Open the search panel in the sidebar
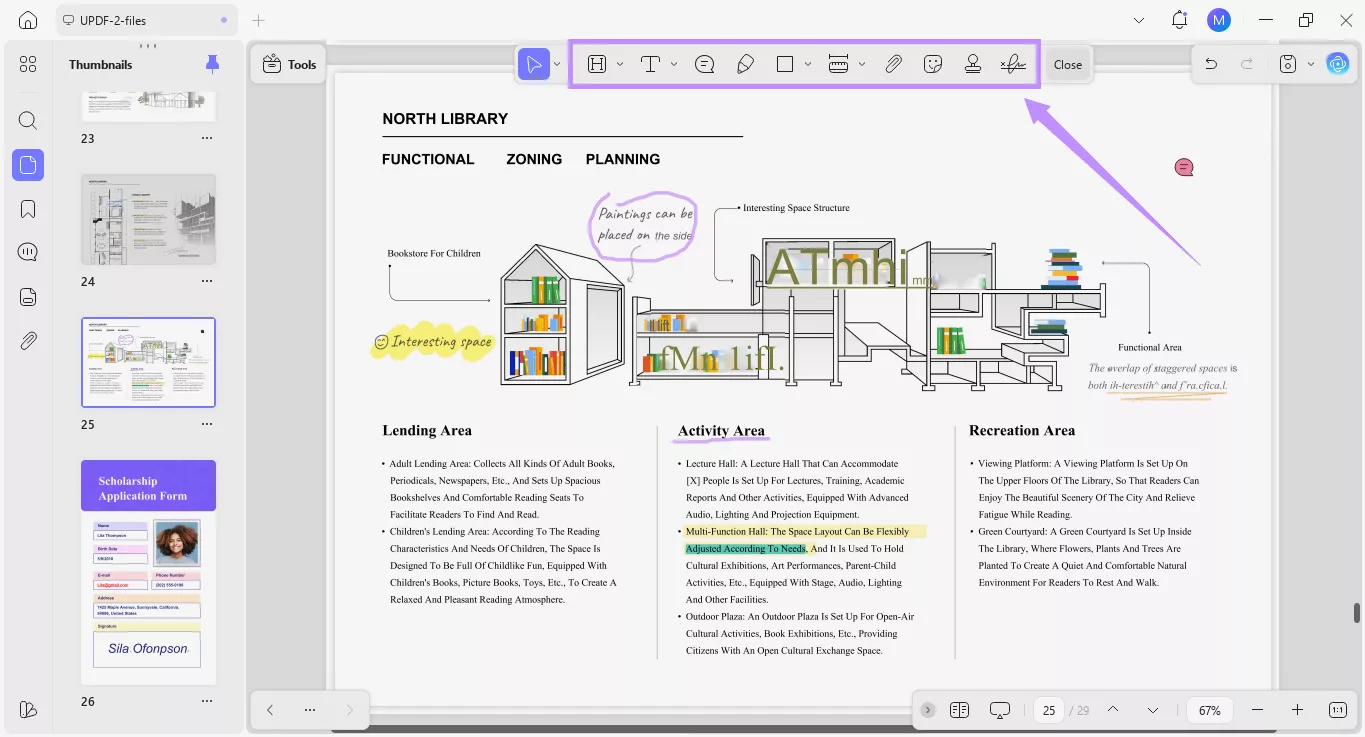The image size is (1365, 737). tap(27, 120)
